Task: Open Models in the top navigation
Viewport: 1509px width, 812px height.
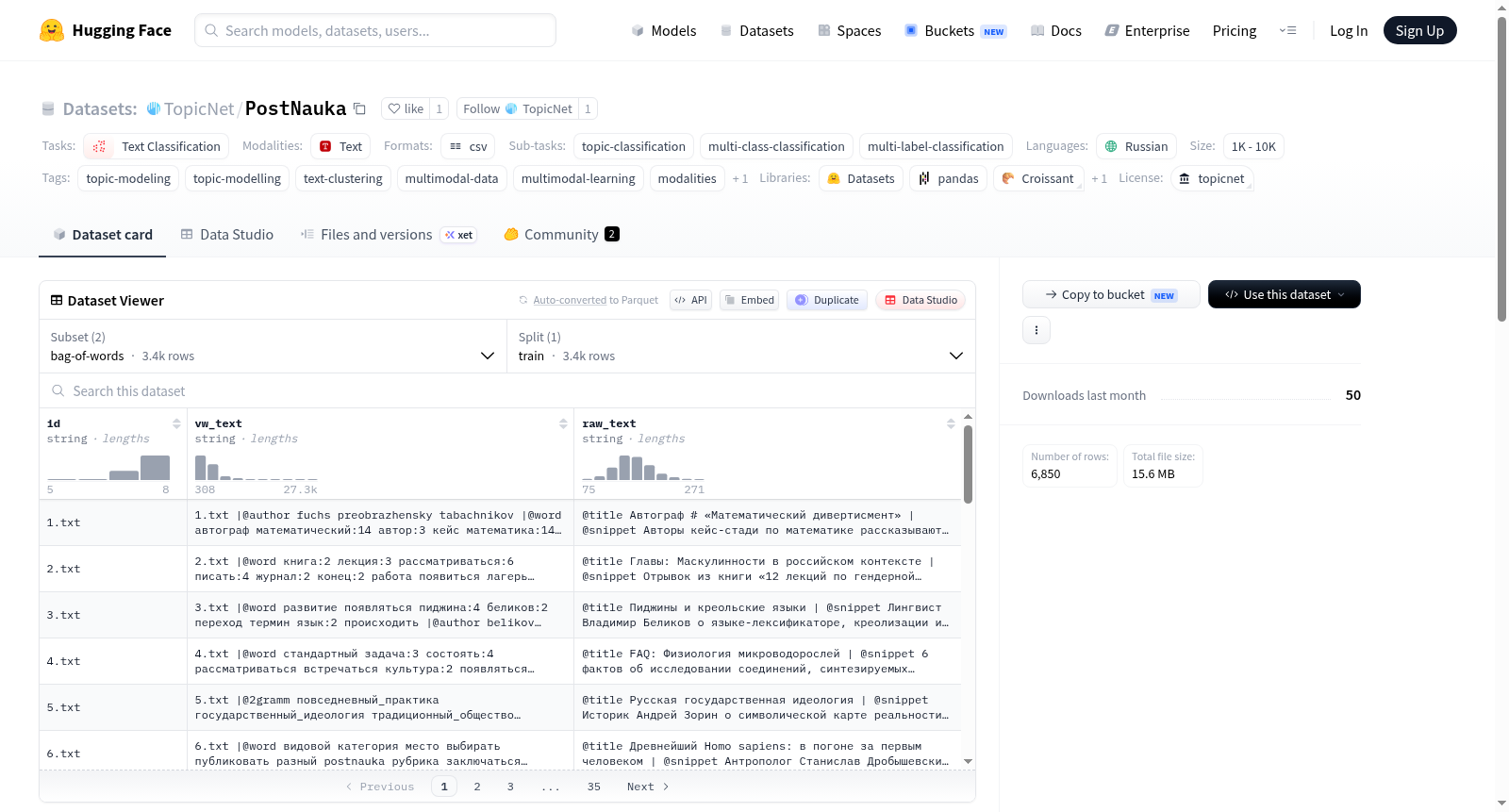Action: click(664, 30)
